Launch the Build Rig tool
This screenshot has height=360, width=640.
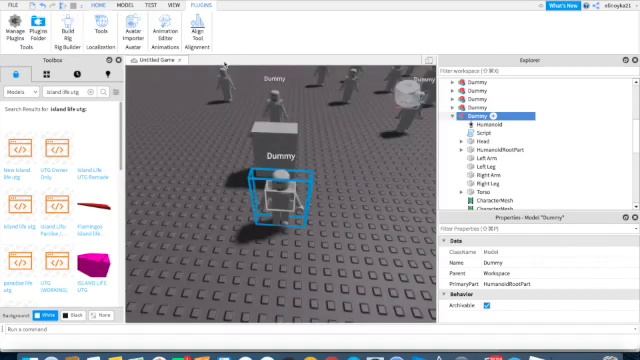(68, 27)
